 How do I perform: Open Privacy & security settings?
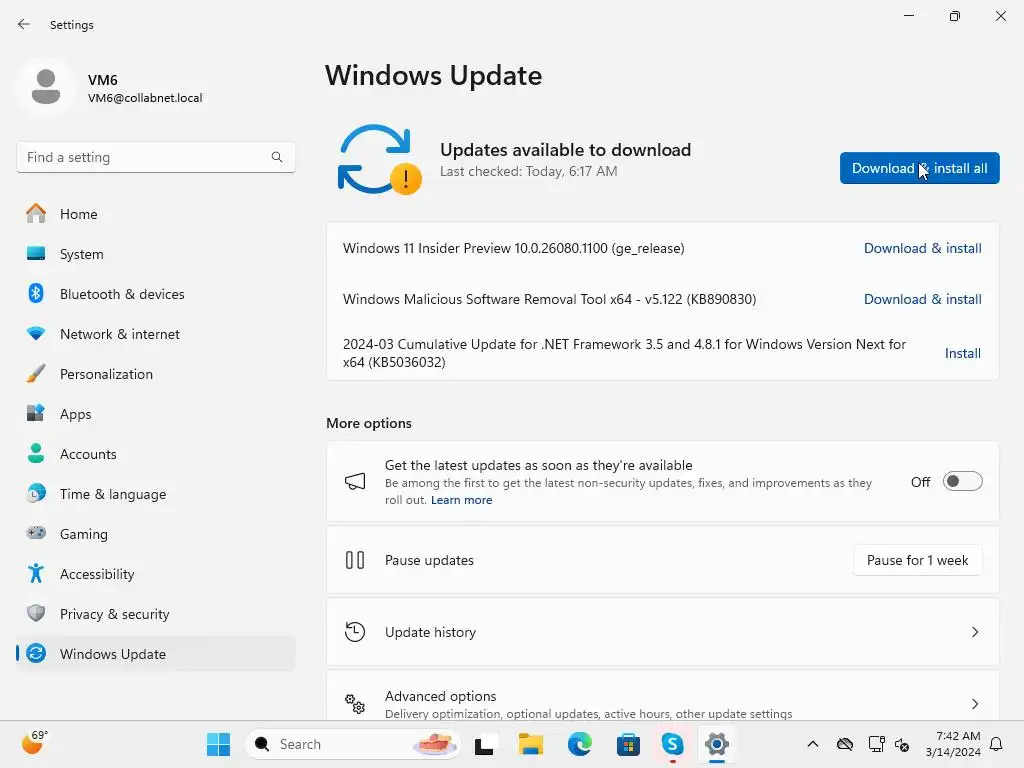pyautogui.click(x=156, y=614)
